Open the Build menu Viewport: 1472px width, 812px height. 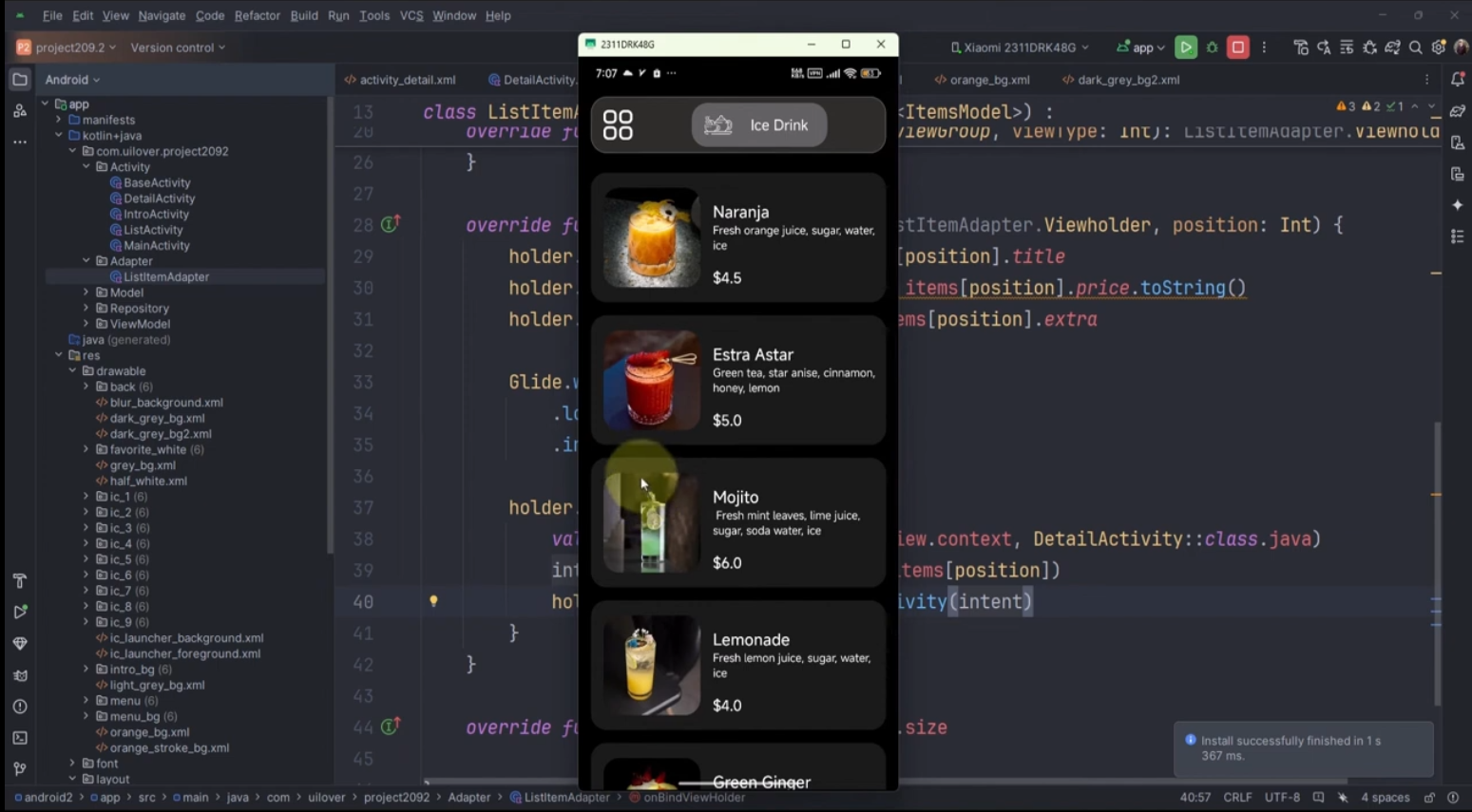[x=304, y=15]
